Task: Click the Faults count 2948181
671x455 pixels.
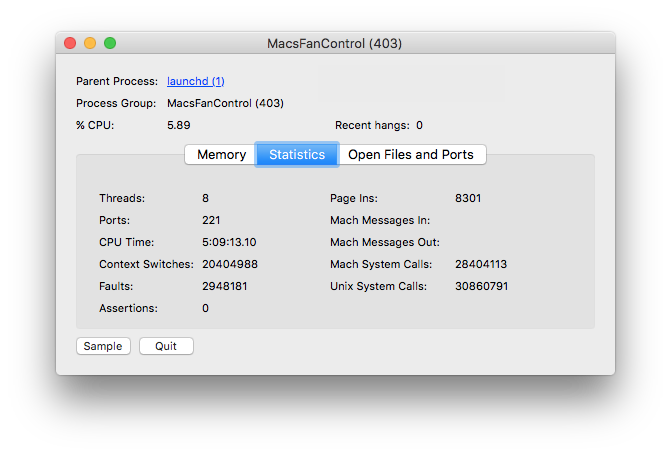Action: (225, 286)
